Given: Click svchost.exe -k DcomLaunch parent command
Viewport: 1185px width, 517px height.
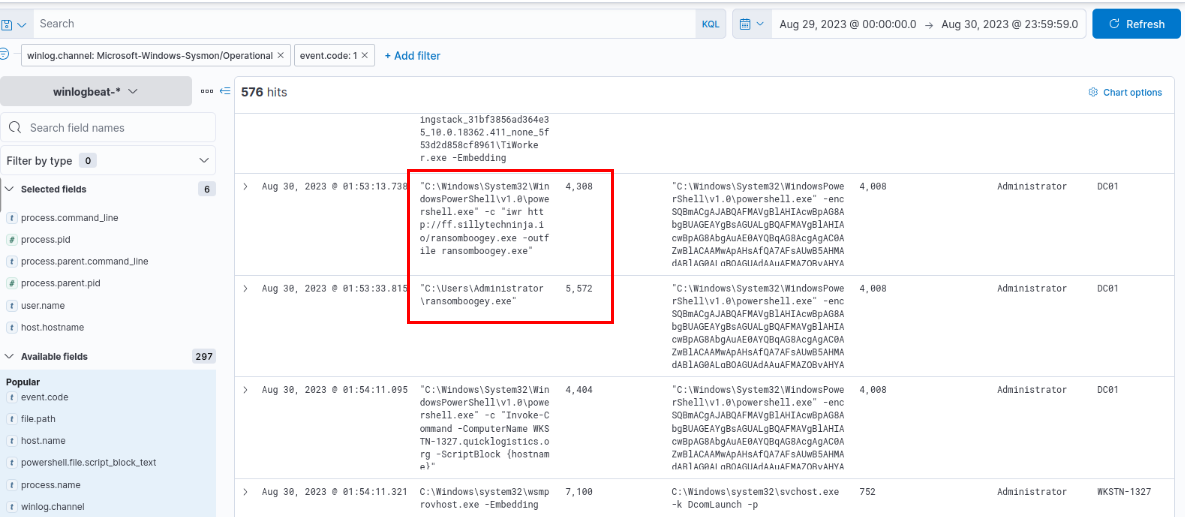Looking at the screenshot, I should point(755,498).
